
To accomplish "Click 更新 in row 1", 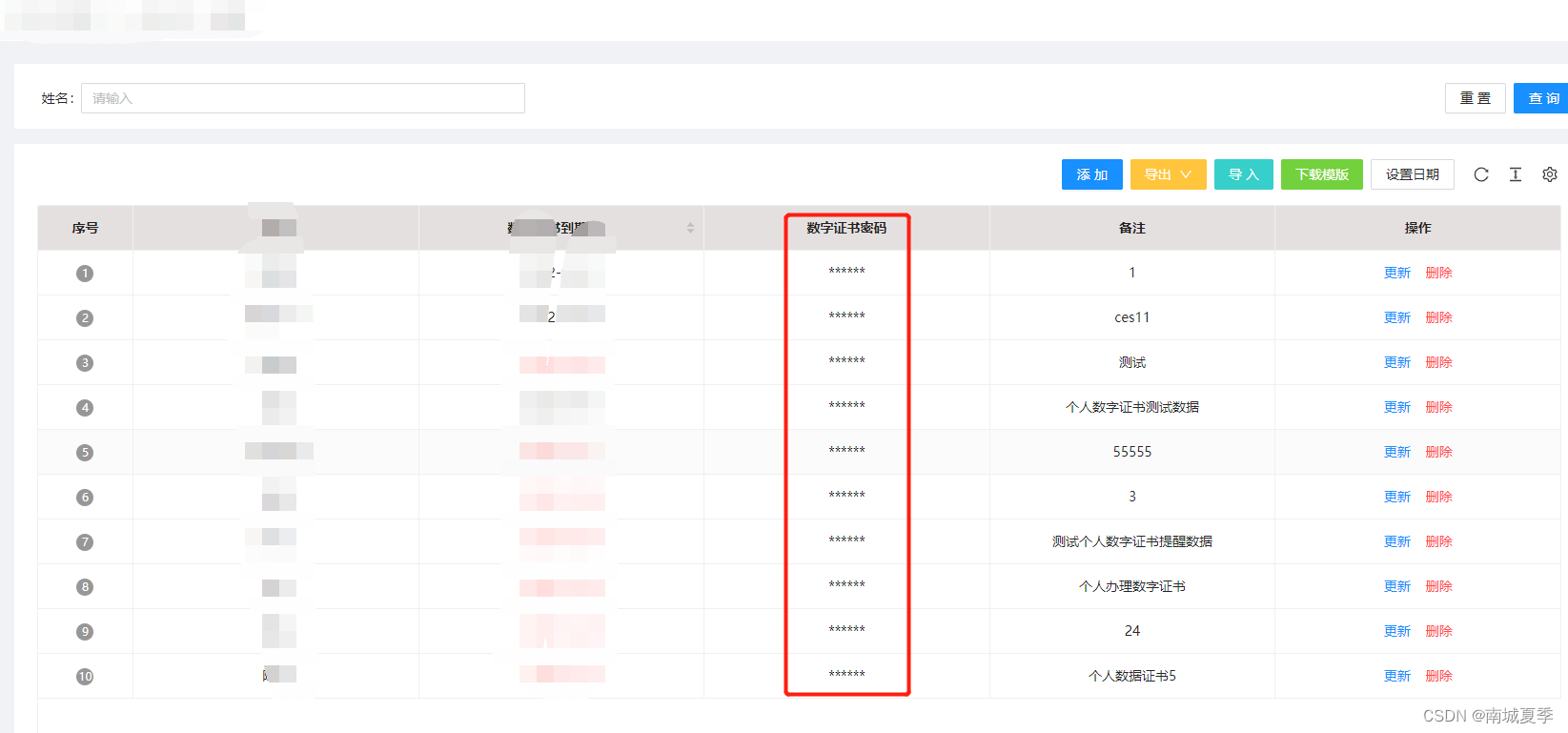I will [x=1397, y=273].
